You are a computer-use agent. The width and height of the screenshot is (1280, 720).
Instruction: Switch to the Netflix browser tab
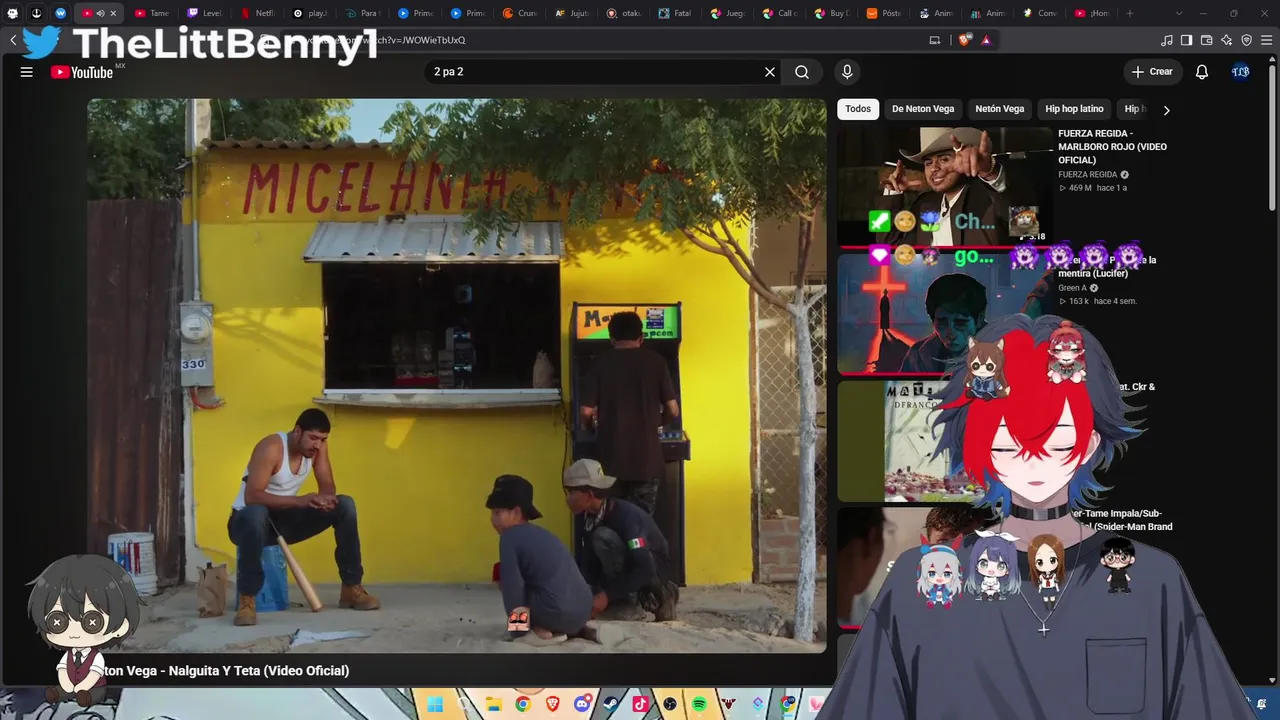(257, 13)
